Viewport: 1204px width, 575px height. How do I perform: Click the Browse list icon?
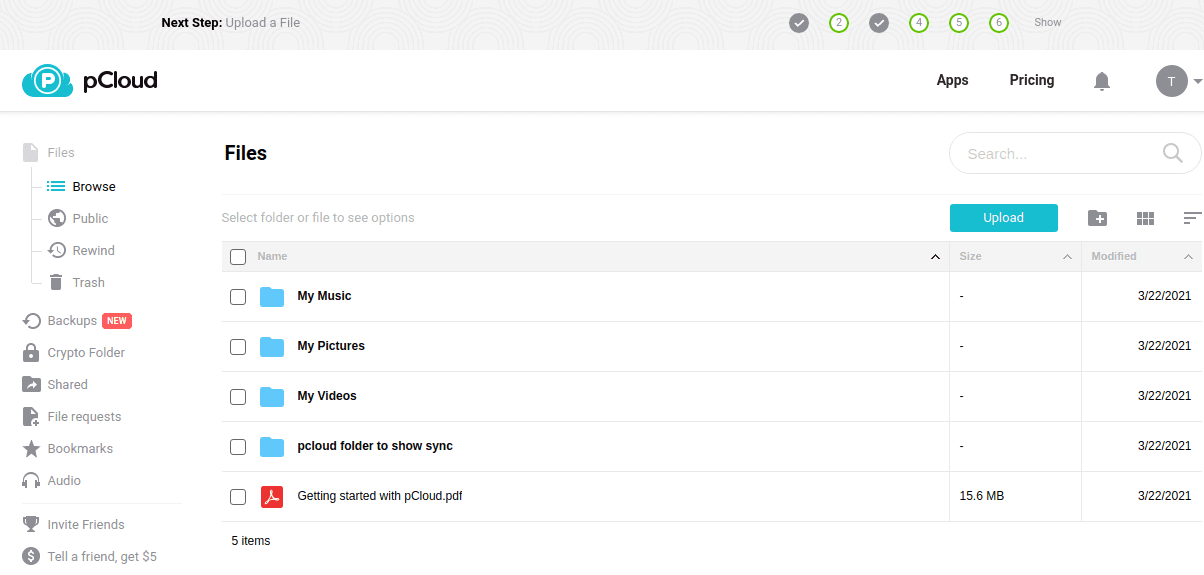(56, 187)
